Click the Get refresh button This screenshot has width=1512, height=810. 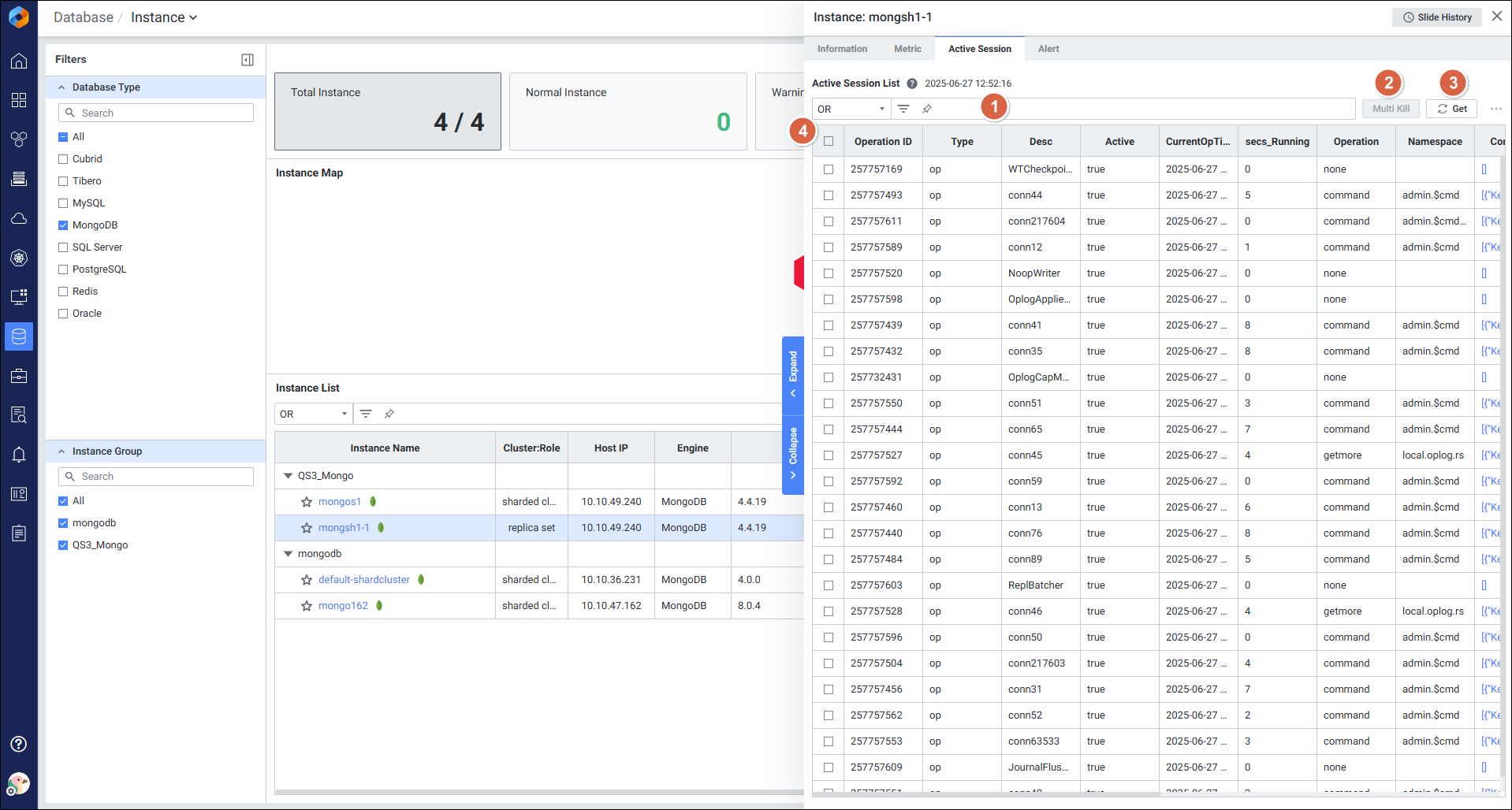click(1451, 109)
